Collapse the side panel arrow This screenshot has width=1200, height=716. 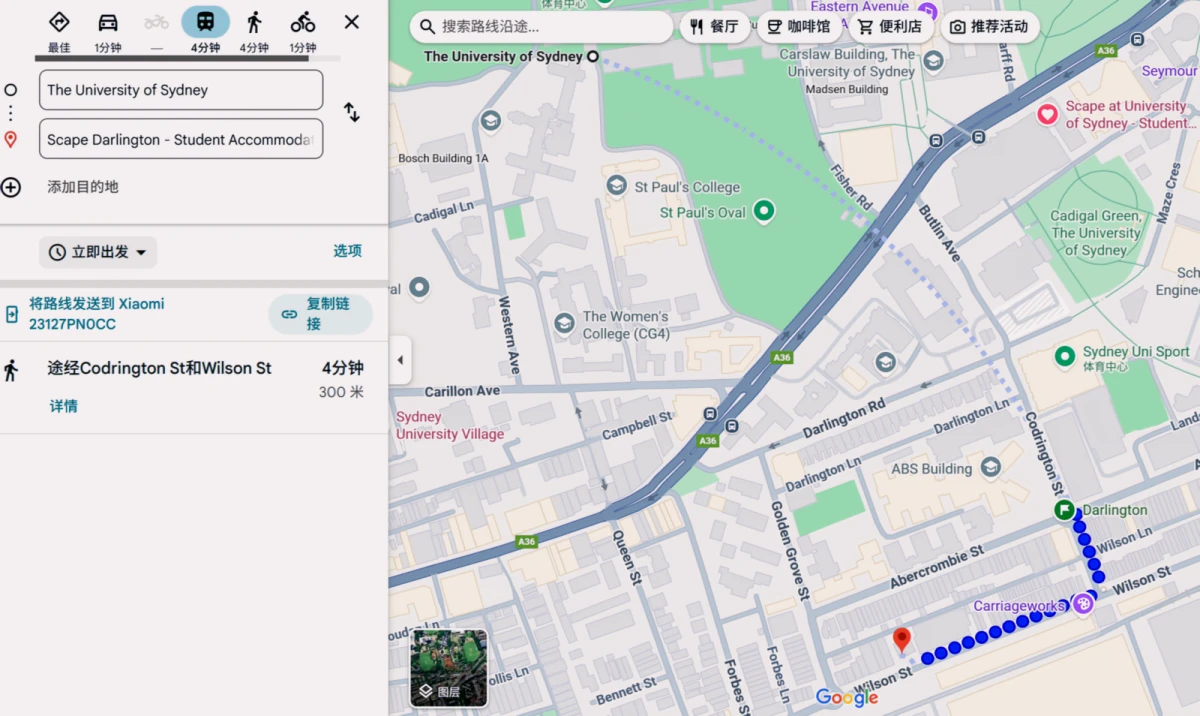(400, 360)
